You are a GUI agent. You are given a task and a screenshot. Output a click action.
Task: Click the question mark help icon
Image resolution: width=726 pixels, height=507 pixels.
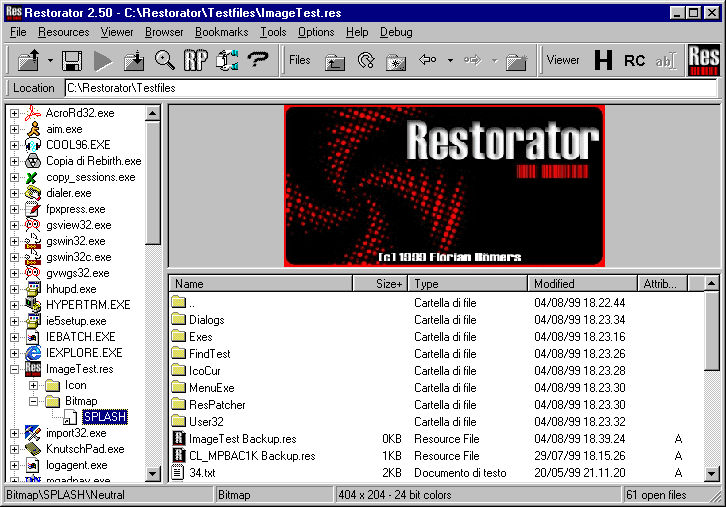pos(258,61)
